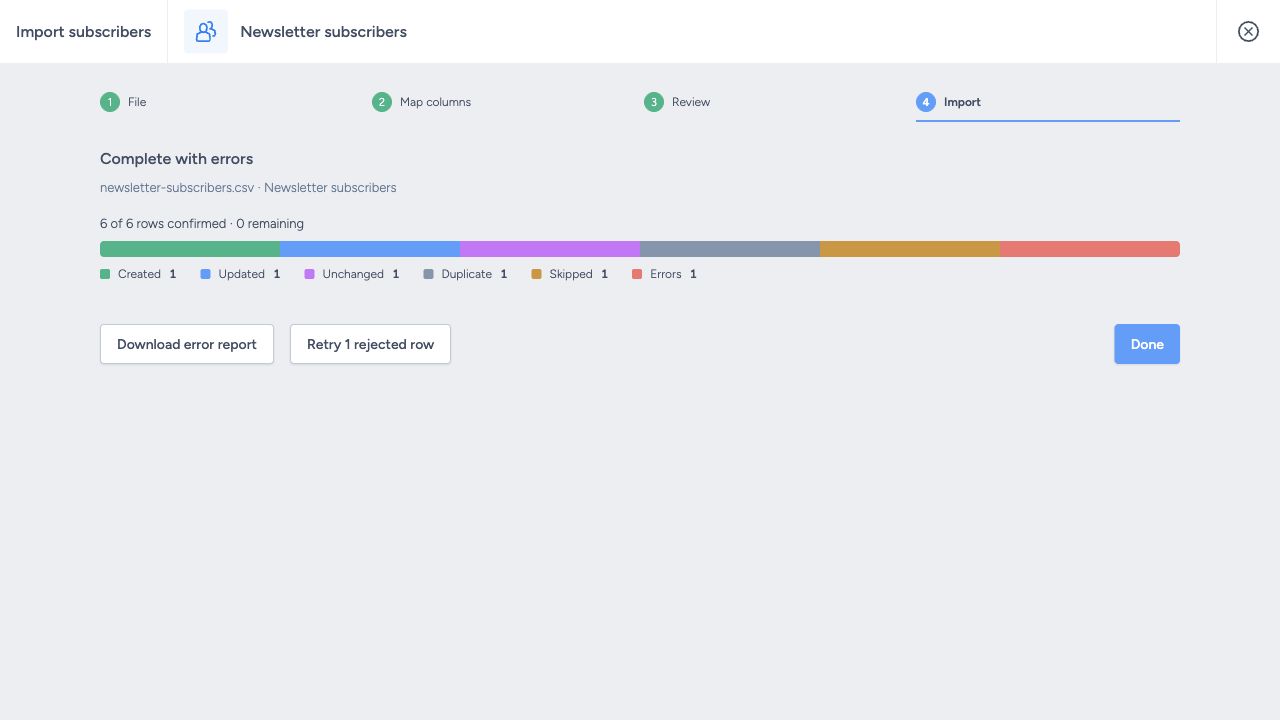Click the red Errors progress segment

point(1090,249)
